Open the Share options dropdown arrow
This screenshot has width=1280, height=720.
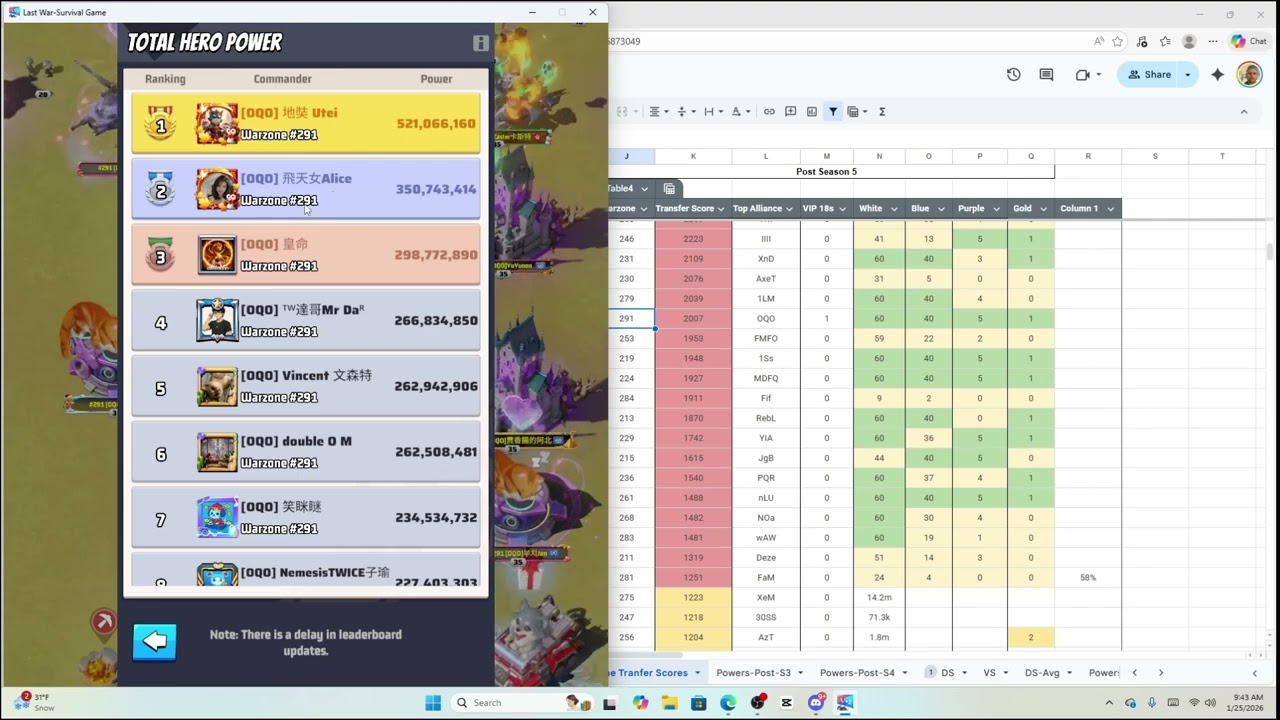[1188, 75]
